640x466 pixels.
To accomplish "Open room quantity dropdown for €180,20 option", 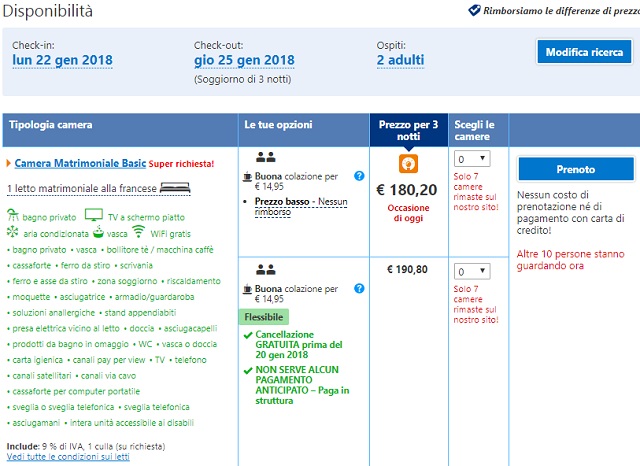I will coord(472,159).
